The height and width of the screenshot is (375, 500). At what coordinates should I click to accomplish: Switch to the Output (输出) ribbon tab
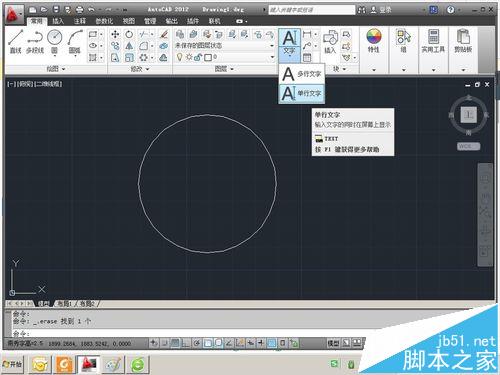coord(171,21)
